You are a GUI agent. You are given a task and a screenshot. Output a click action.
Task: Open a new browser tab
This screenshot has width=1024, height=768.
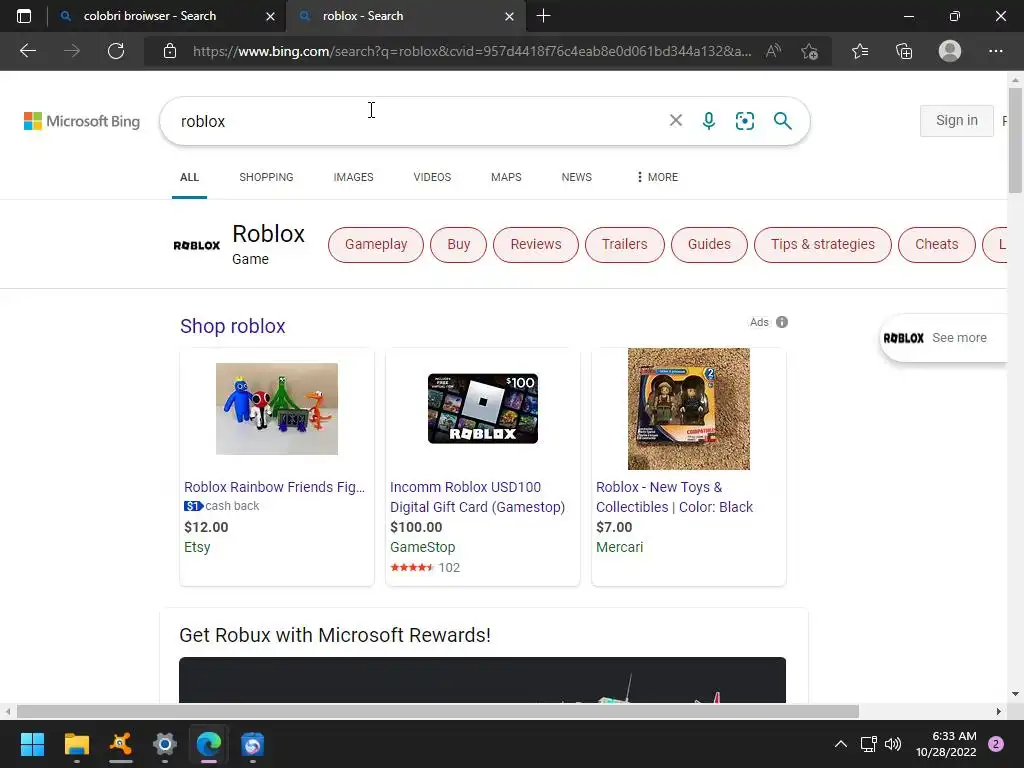(543, 16)
